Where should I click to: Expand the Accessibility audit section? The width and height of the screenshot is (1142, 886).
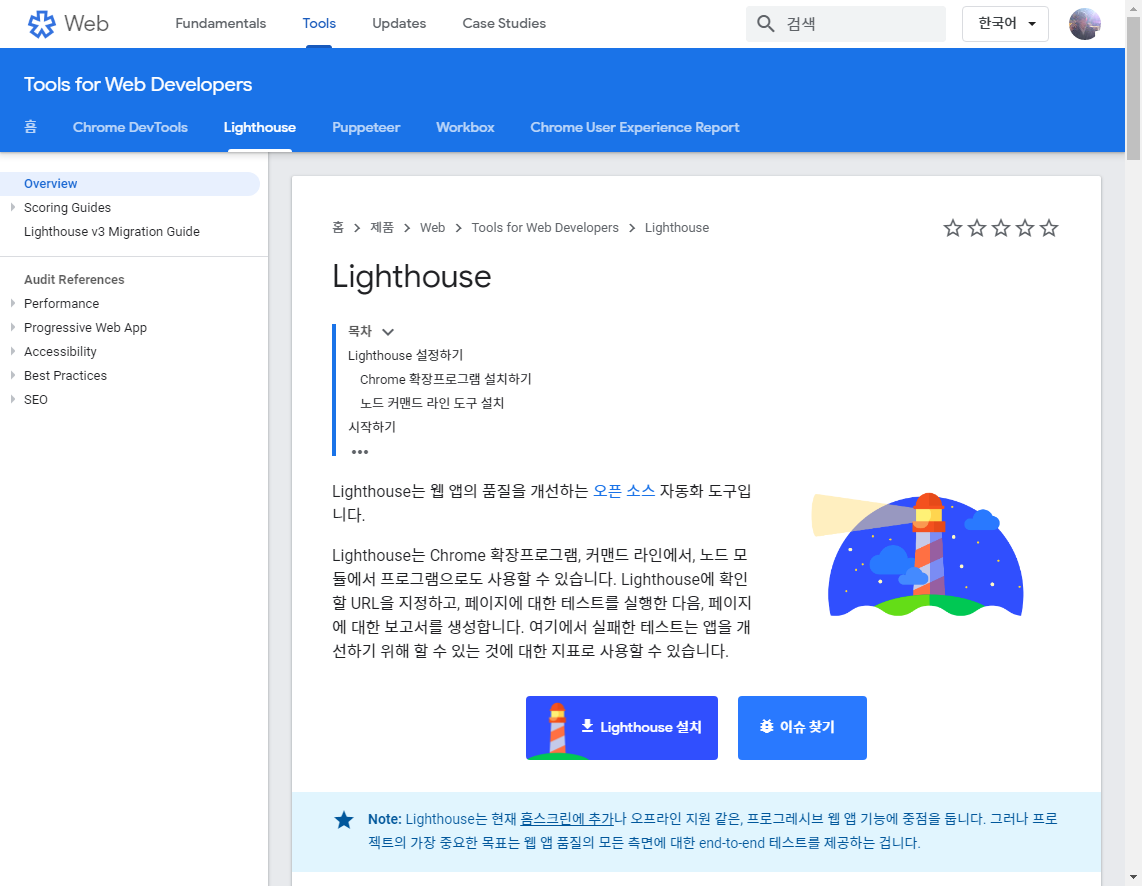[x=12, y=352]
